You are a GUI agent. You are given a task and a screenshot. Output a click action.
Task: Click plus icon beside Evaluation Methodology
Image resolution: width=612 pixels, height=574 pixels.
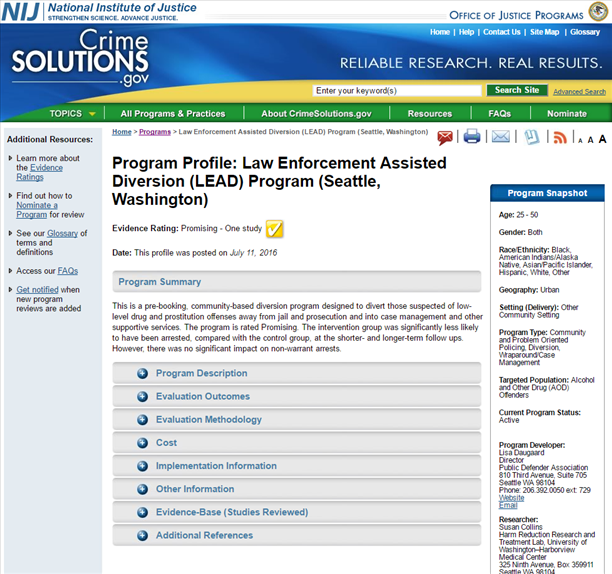(x=142, y=420)
